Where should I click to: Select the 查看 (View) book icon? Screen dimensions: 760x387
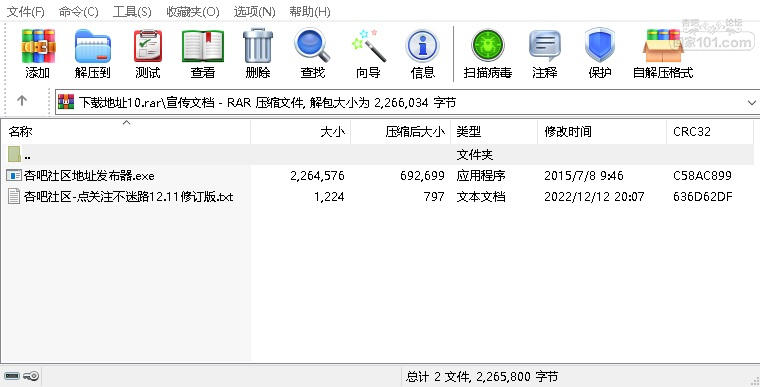pos(203,46)
